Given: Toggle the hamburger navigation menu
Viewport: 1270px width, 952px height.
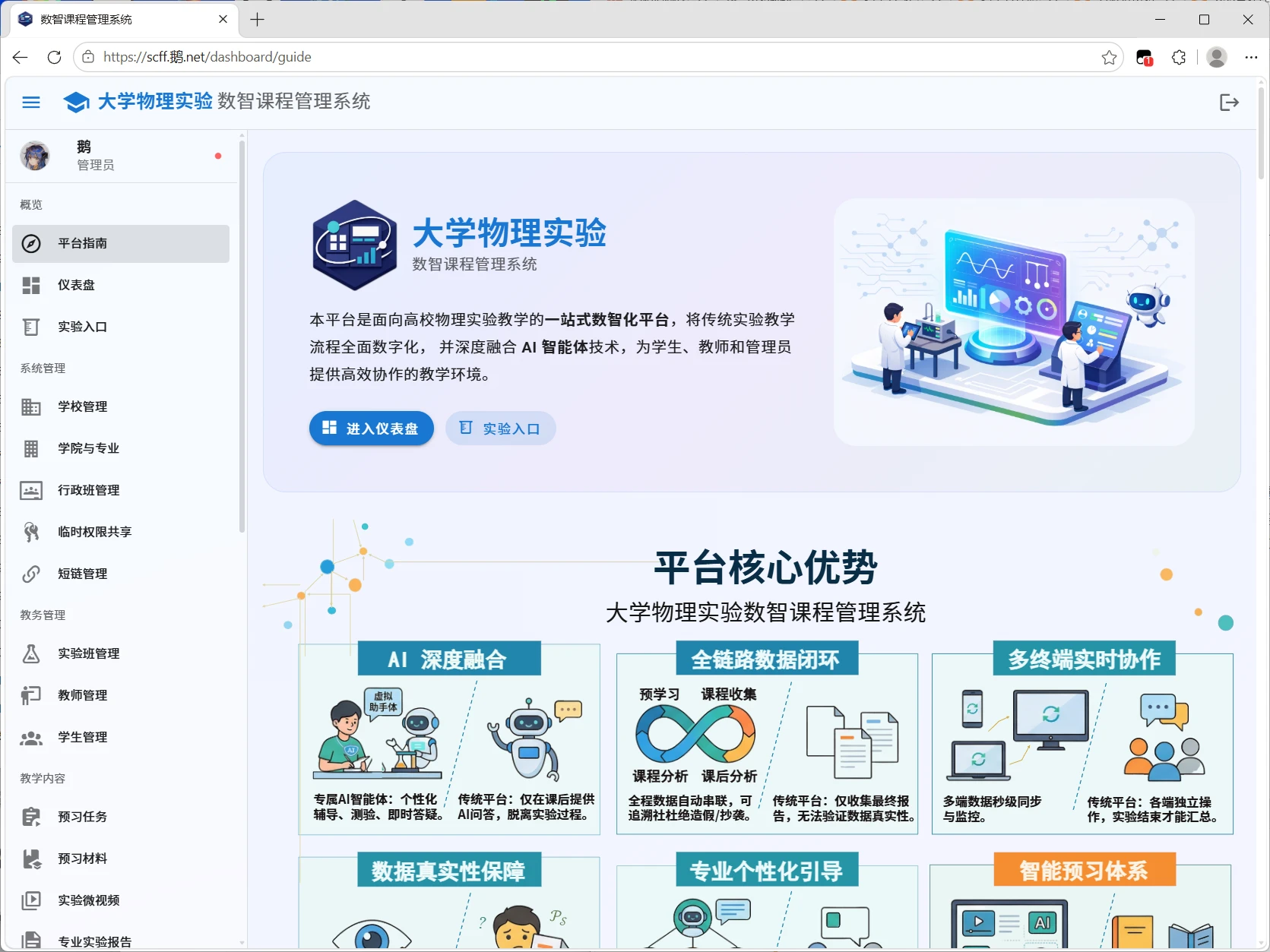Looking at the screenshot, I should pos(31,102).
